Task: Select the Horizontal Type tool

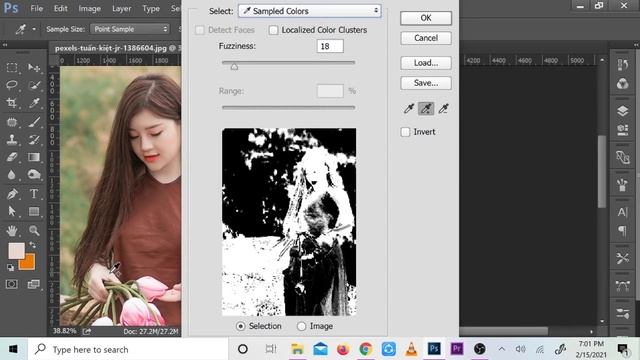Action: click(34, 193)
